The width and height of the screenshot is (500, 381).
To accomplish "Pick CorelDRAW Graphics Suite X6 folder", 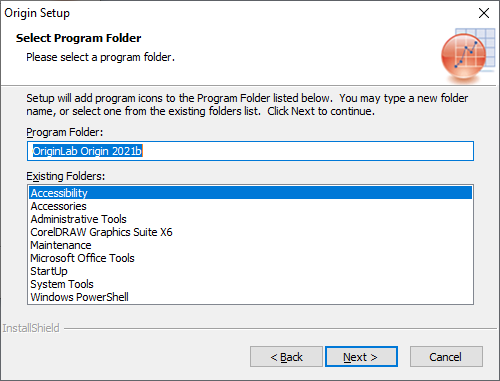I will tap(251, 232).
